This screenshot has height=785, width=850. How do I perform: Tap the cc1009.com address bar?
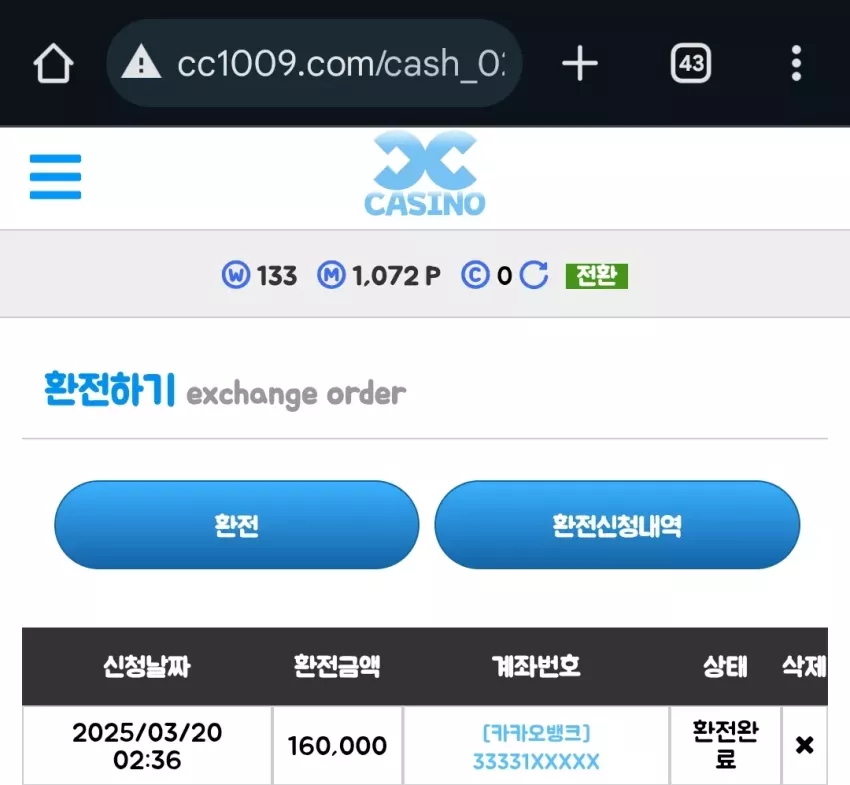click(x=314, y=63)
